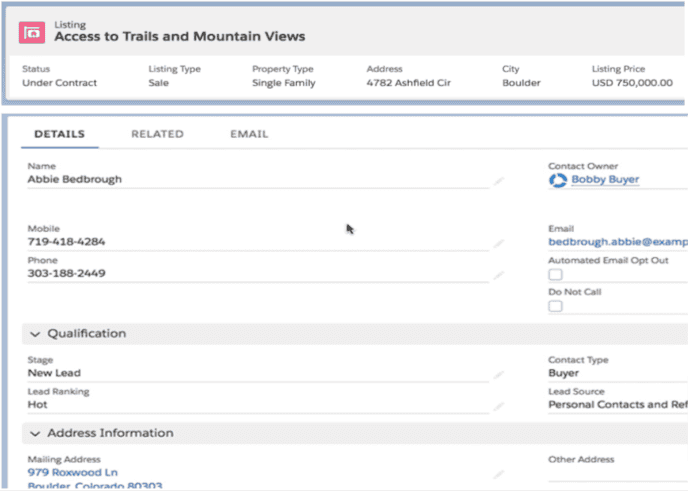This screenshot has width=688, height=491.
Task: Check the Automated Email Opt Out box
Action: tap(555, 275)
